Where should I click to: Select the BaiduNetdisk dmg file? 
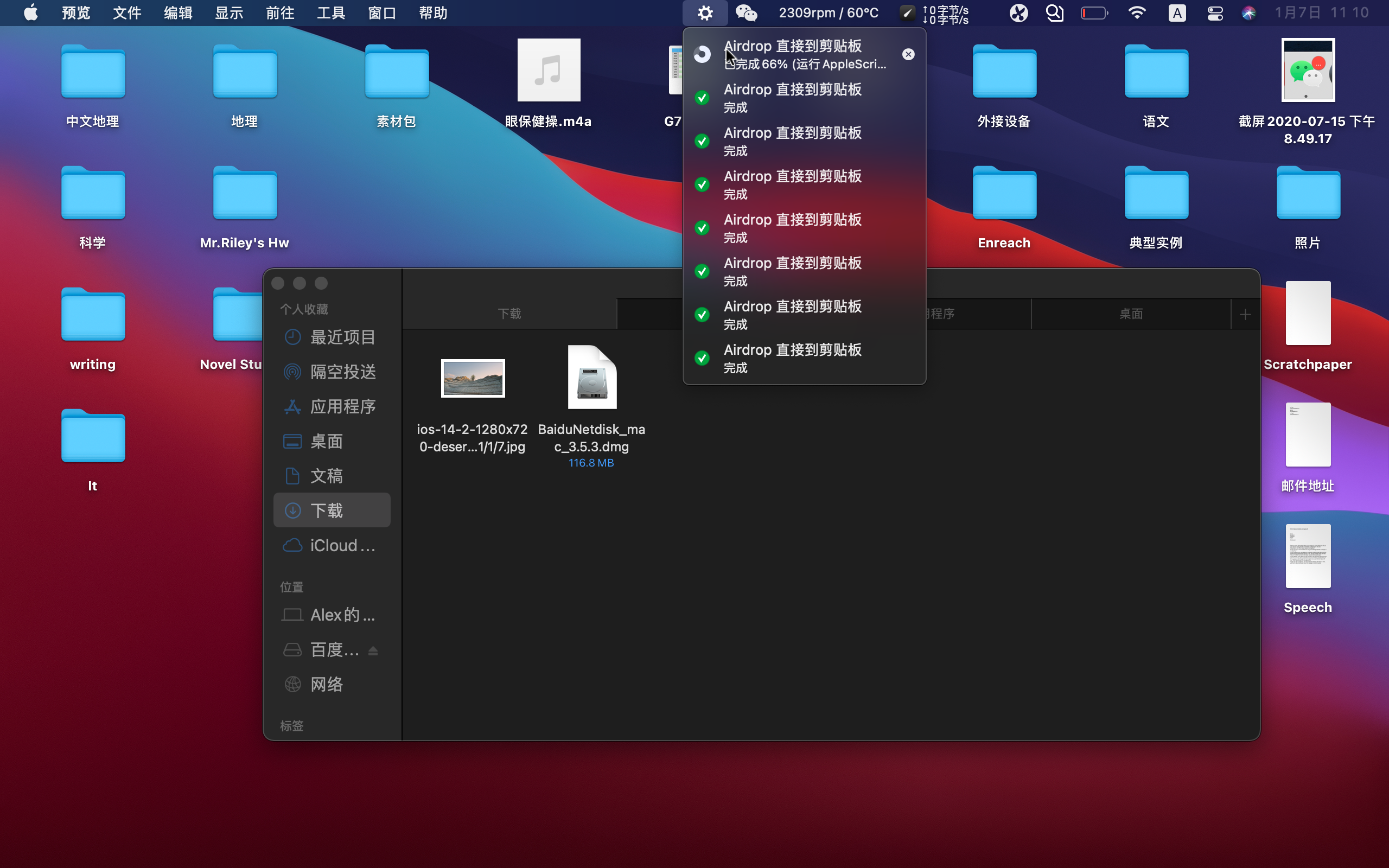592,377
